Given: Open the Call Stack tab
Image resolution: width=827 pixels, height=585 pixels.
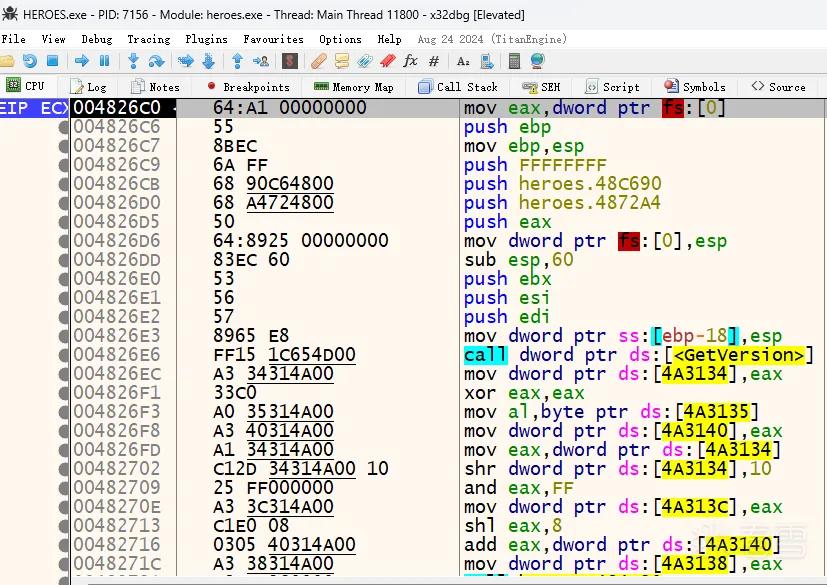Looking at the screenshot, I should coord(458,87).
